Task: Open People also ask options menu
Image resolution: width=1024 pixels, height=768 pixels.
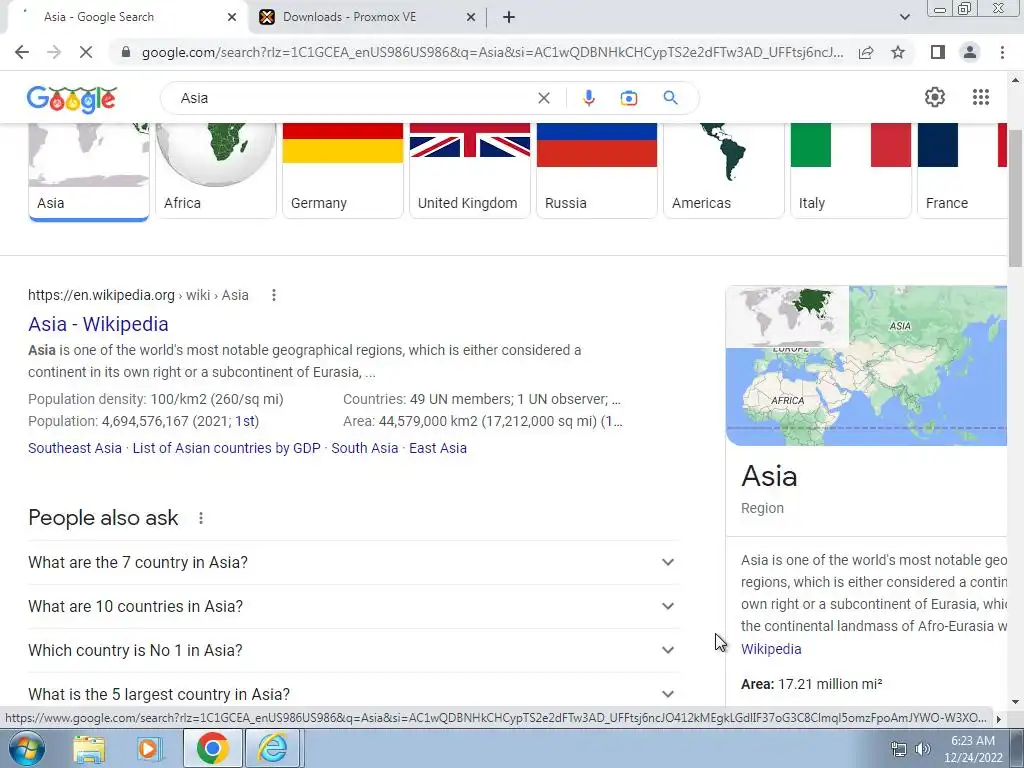Action: click(x=201, y=518)
